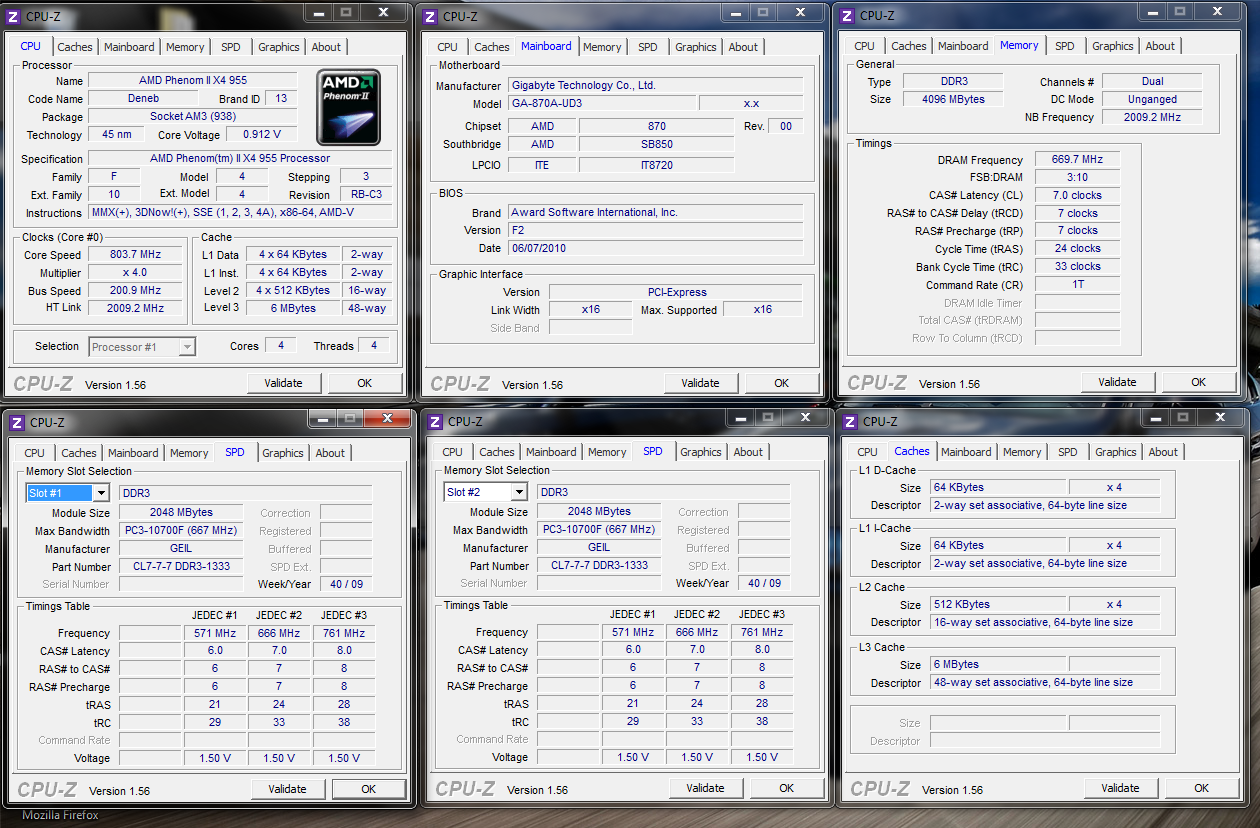Image resolution: width=1260 pixels, height=828 pixels.
Task: Open the Graphics tab in the Mainboard info window
Action: (696, 47)
